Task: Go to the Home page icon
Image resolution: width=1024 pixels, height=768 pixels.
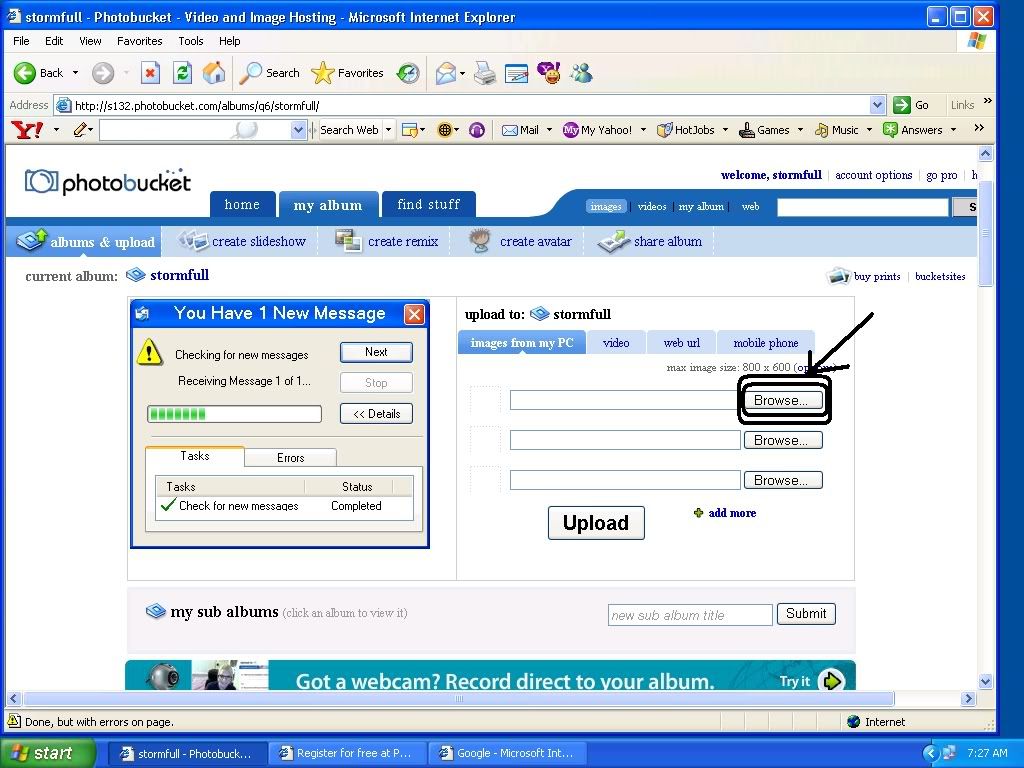Action: click(x=214, y=73)
